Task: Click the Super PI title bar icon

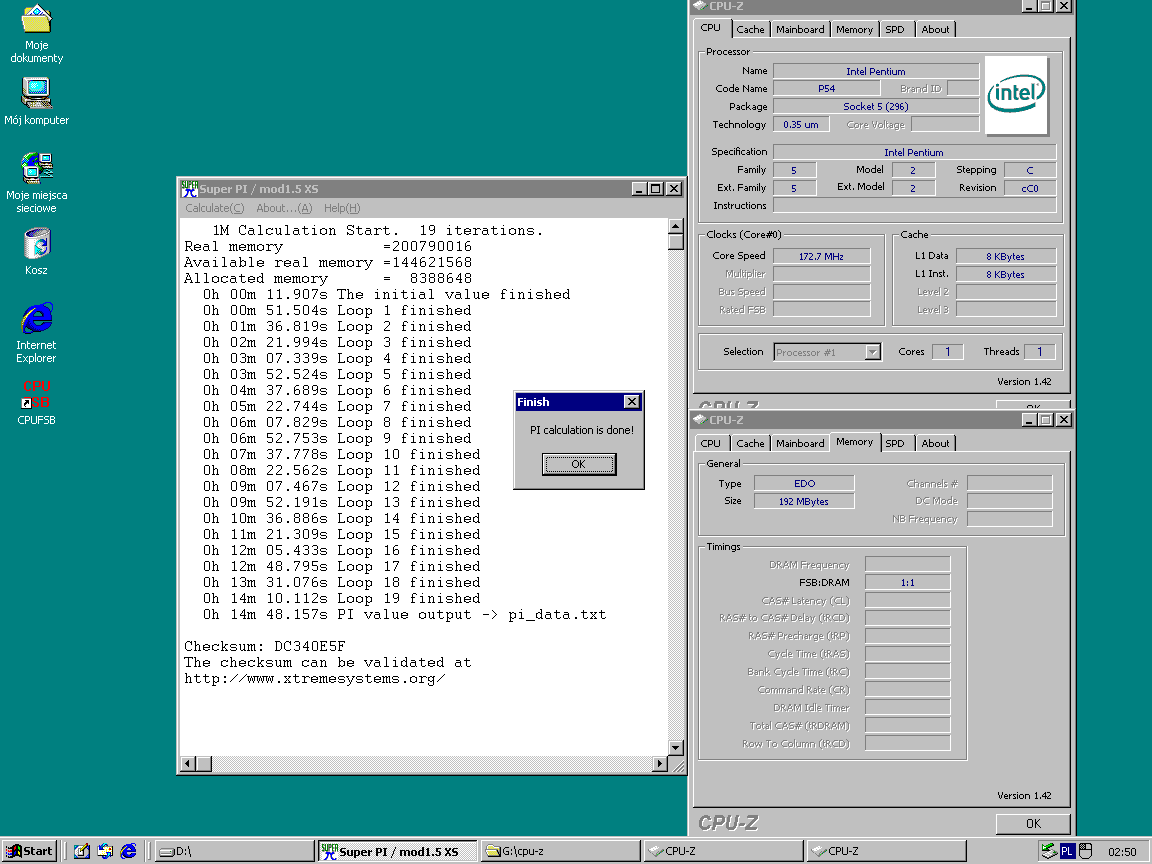Action: pos(190,189)
